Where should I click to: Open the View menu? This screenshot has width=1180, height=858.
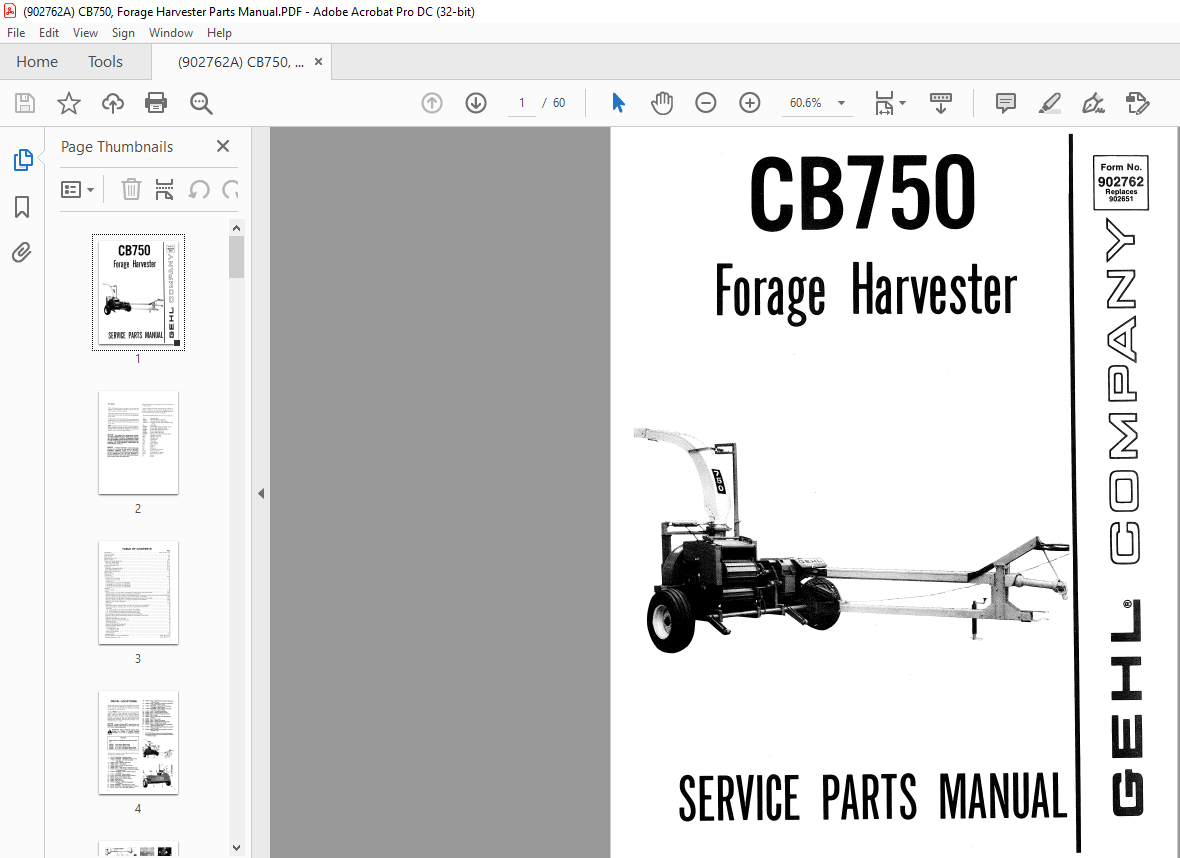click(x=85, y=32)
